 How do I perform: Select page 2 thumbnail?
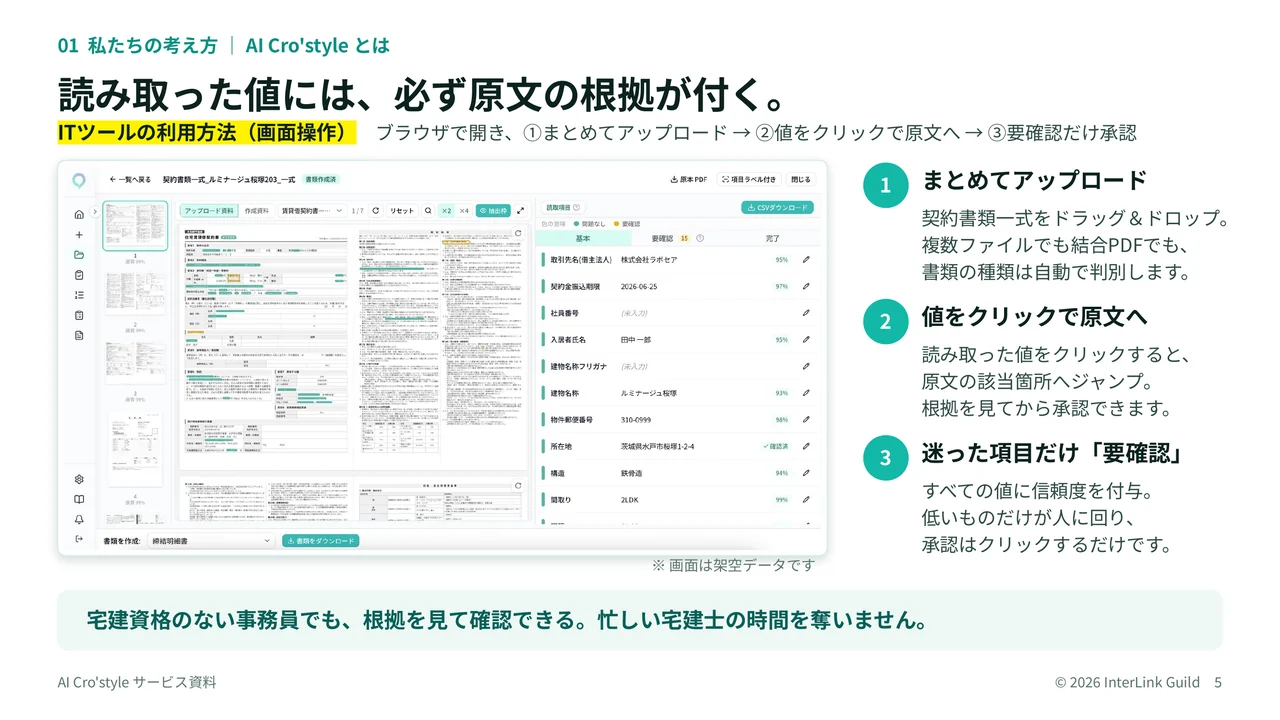point(135,296)
